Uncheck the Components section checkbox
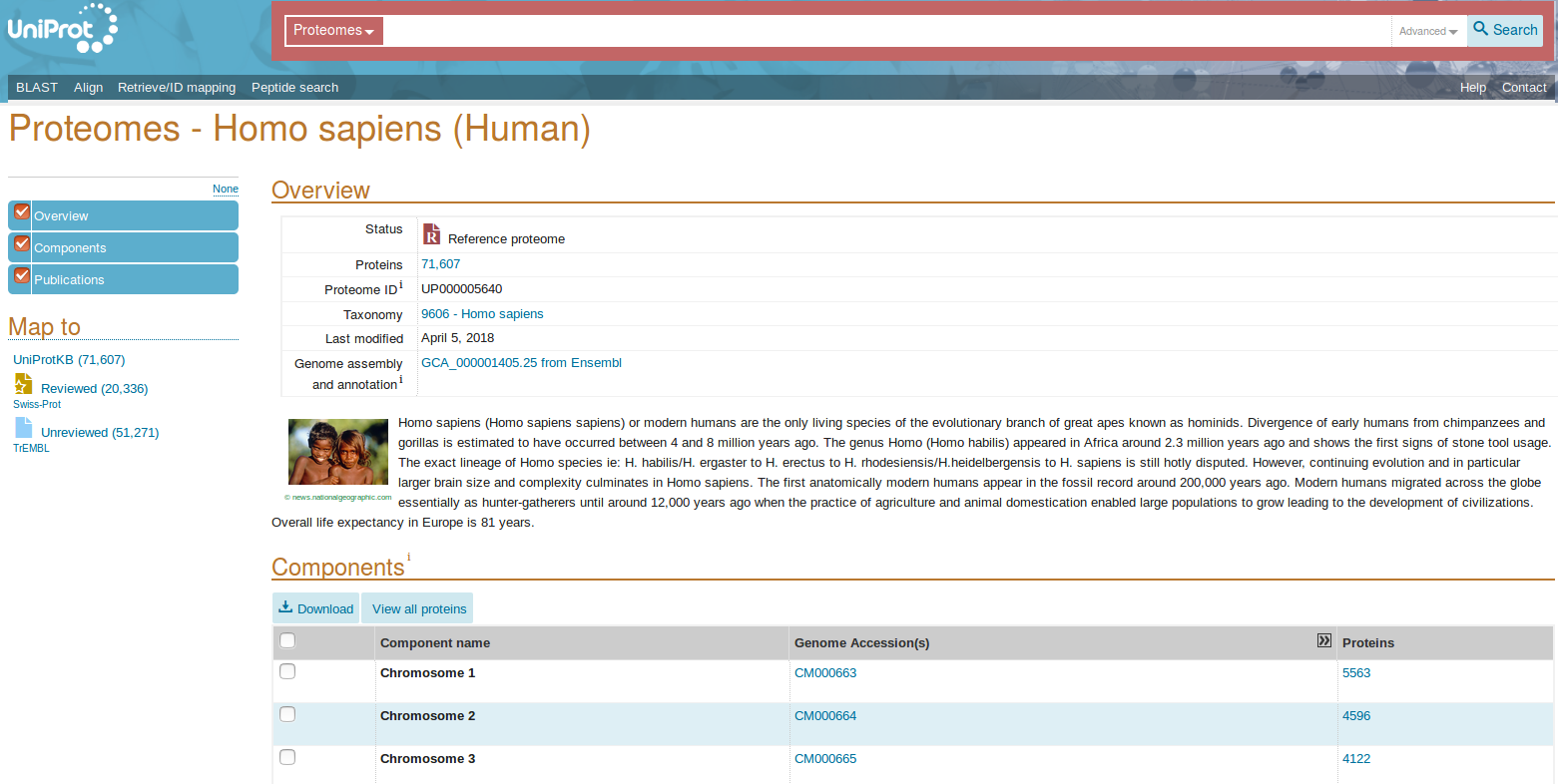The width and height of the screenshot is (1558, 784). click(22, 243)
